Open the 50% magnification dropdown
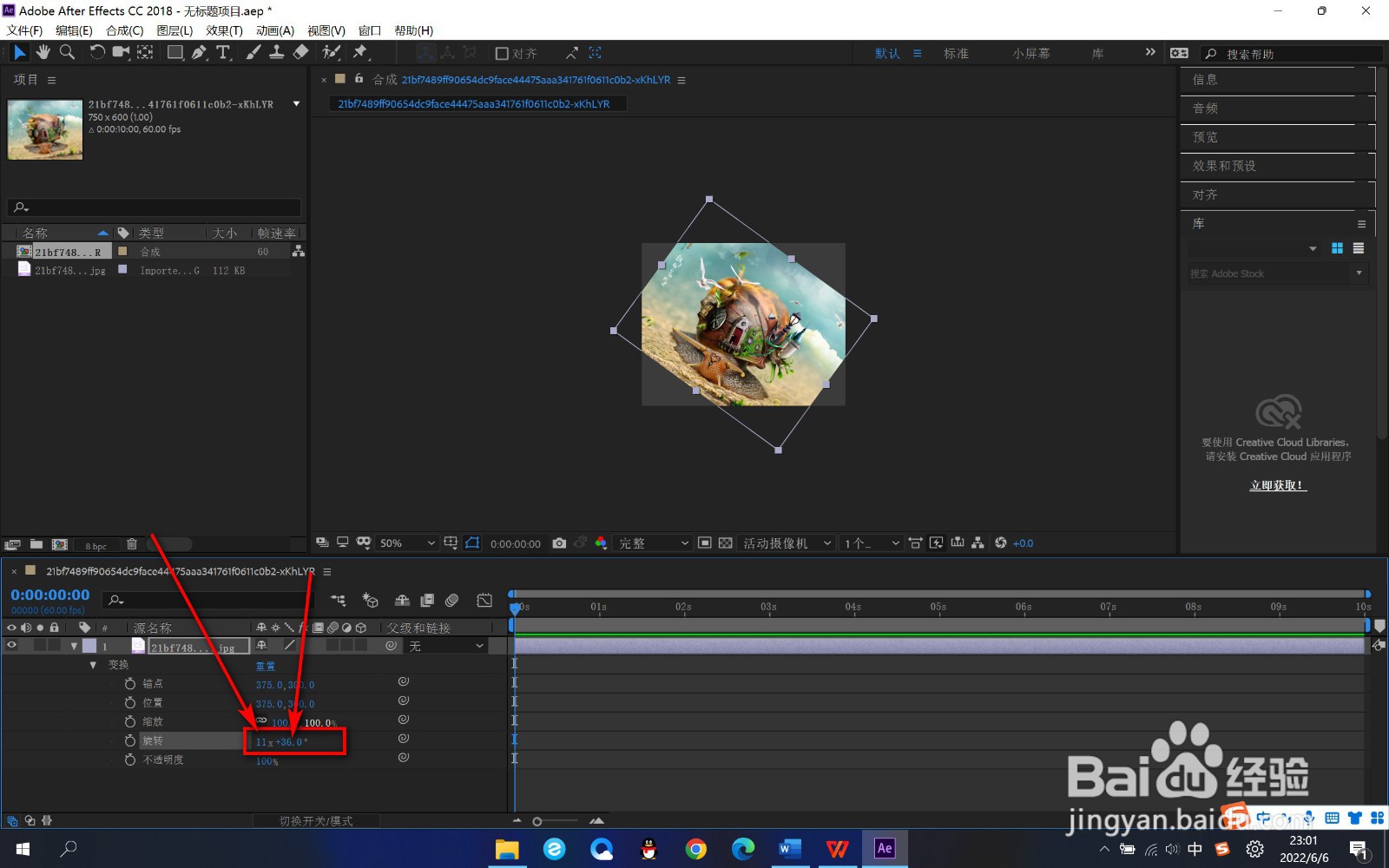The image size is (1389, 868). [x=407, y=543]
